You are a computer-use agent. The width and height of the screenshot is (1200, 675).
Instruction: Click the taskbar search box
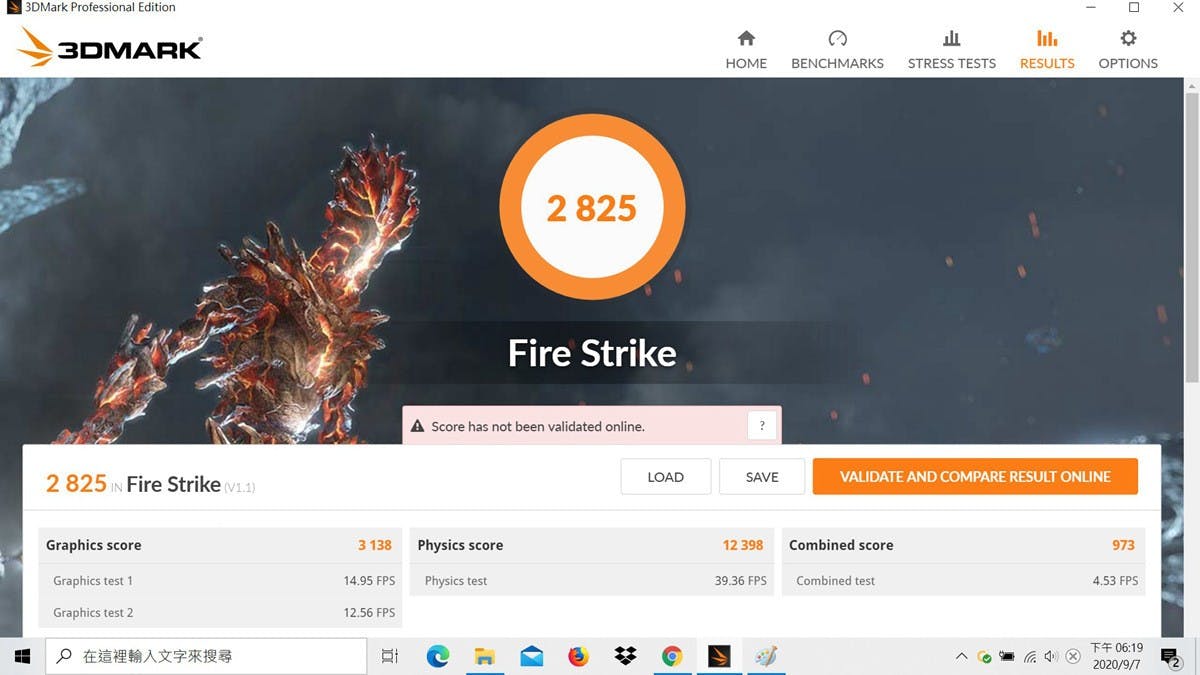tap(207, 656)
